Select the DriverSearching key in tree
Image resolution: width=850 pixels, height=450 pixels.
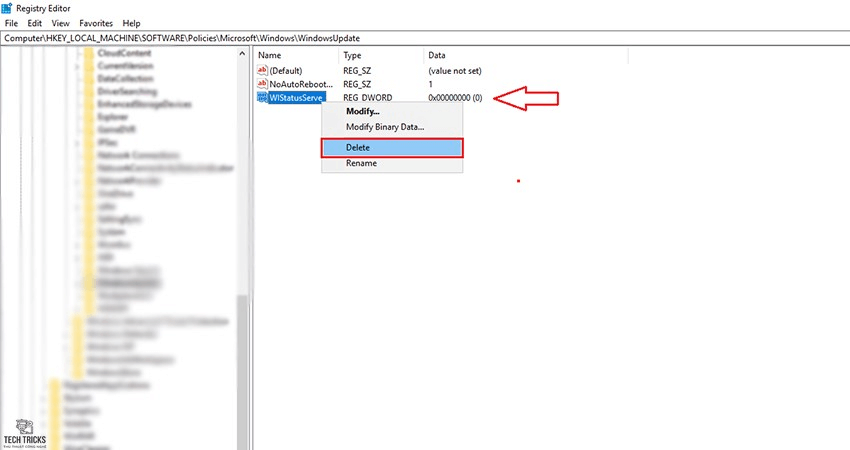(x=127, y=91)
